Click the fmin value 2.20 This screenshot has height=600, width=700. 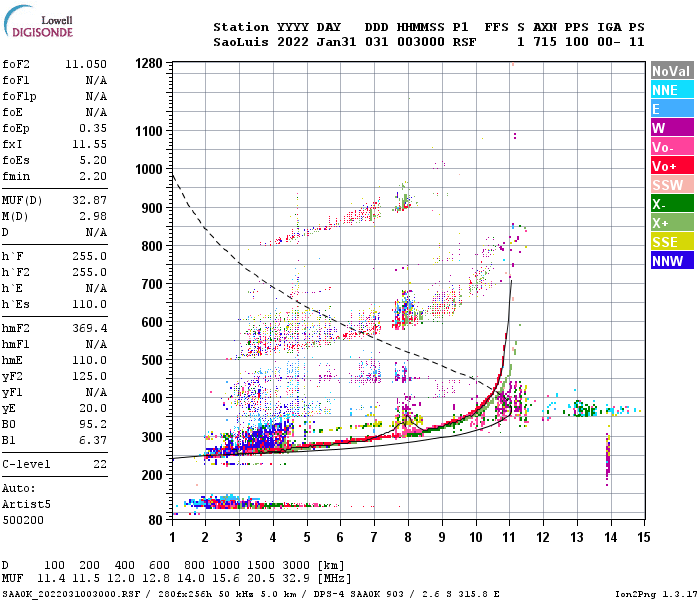tap(93, 176)
